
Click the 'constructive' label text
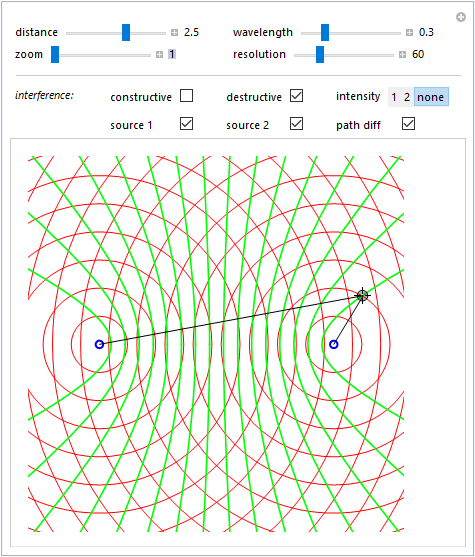click(141, 97)
